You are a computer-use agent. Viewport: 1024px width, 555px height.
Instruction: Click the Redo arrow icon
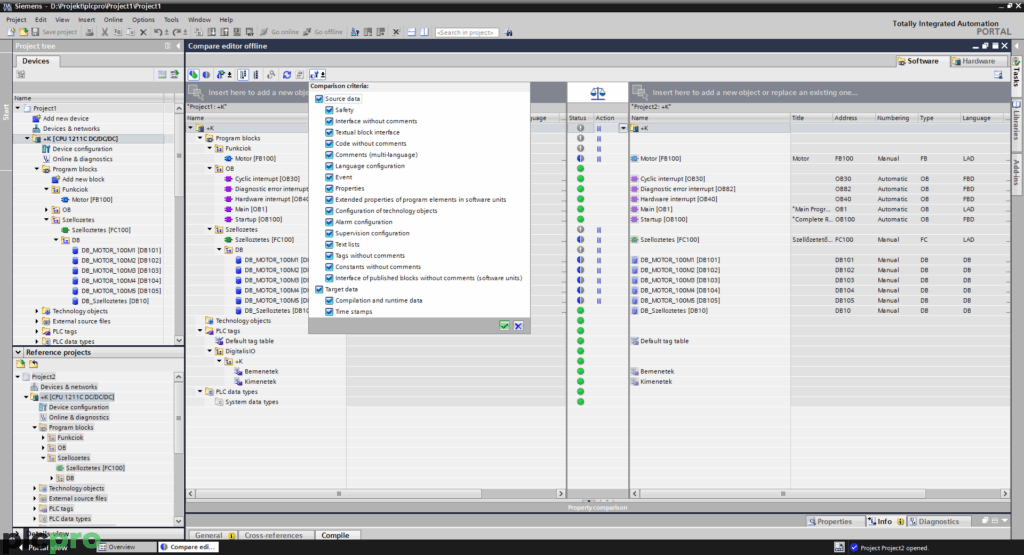[177, 32]
